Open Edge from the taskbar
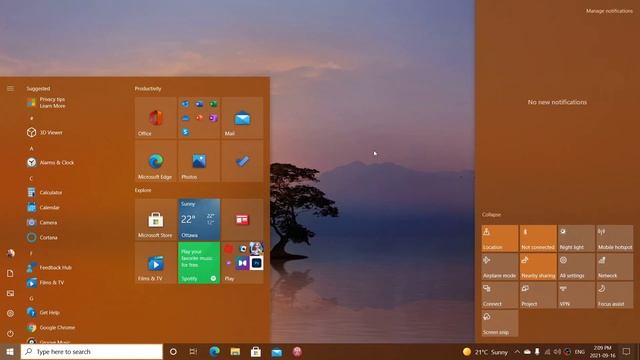The image size is (640, 360). point(214,352)
